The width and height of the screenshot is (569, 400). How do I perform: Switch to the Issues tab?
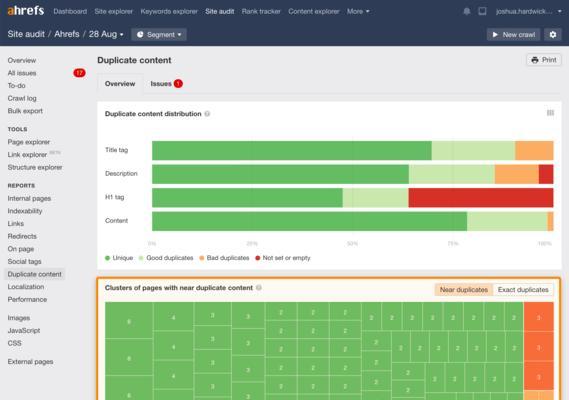click(x=167, y=83)
